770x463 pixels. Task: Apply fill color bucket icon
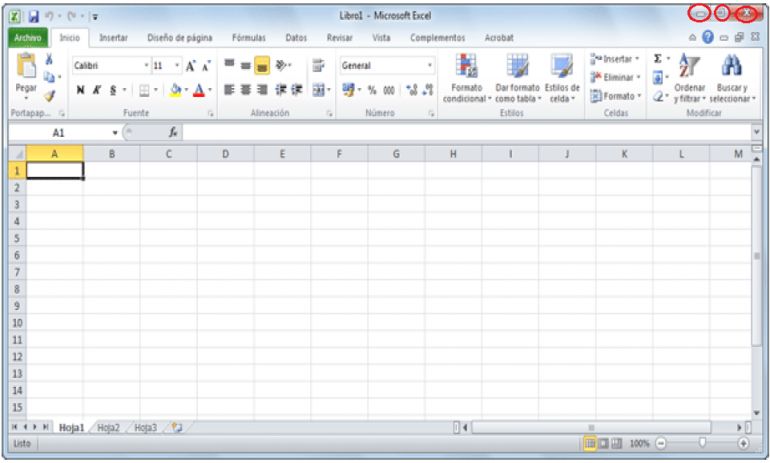(x=175, y=90)
